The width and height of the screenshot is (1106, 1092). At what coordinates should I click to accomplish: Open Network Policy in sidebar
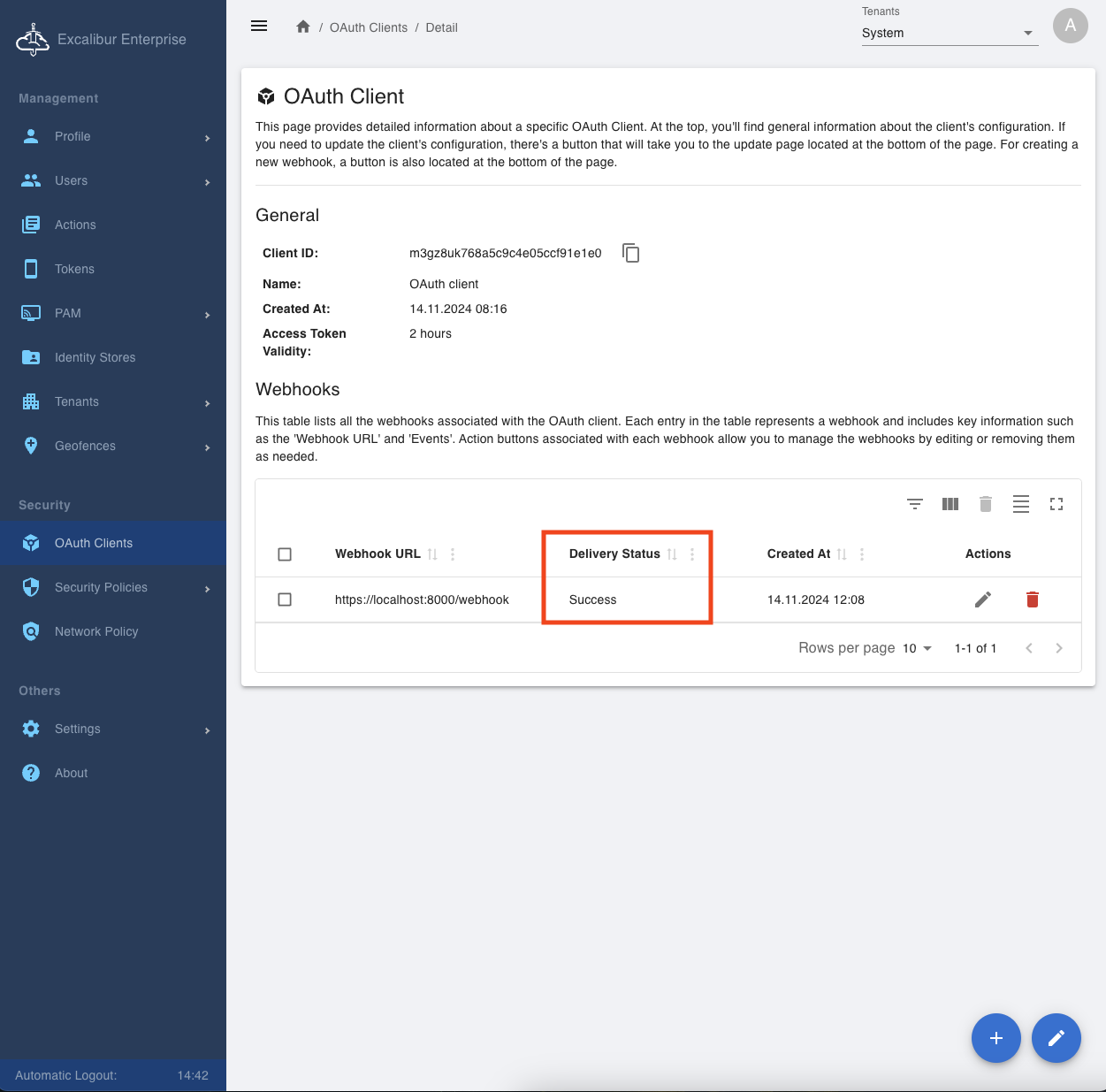pos(96,631)
